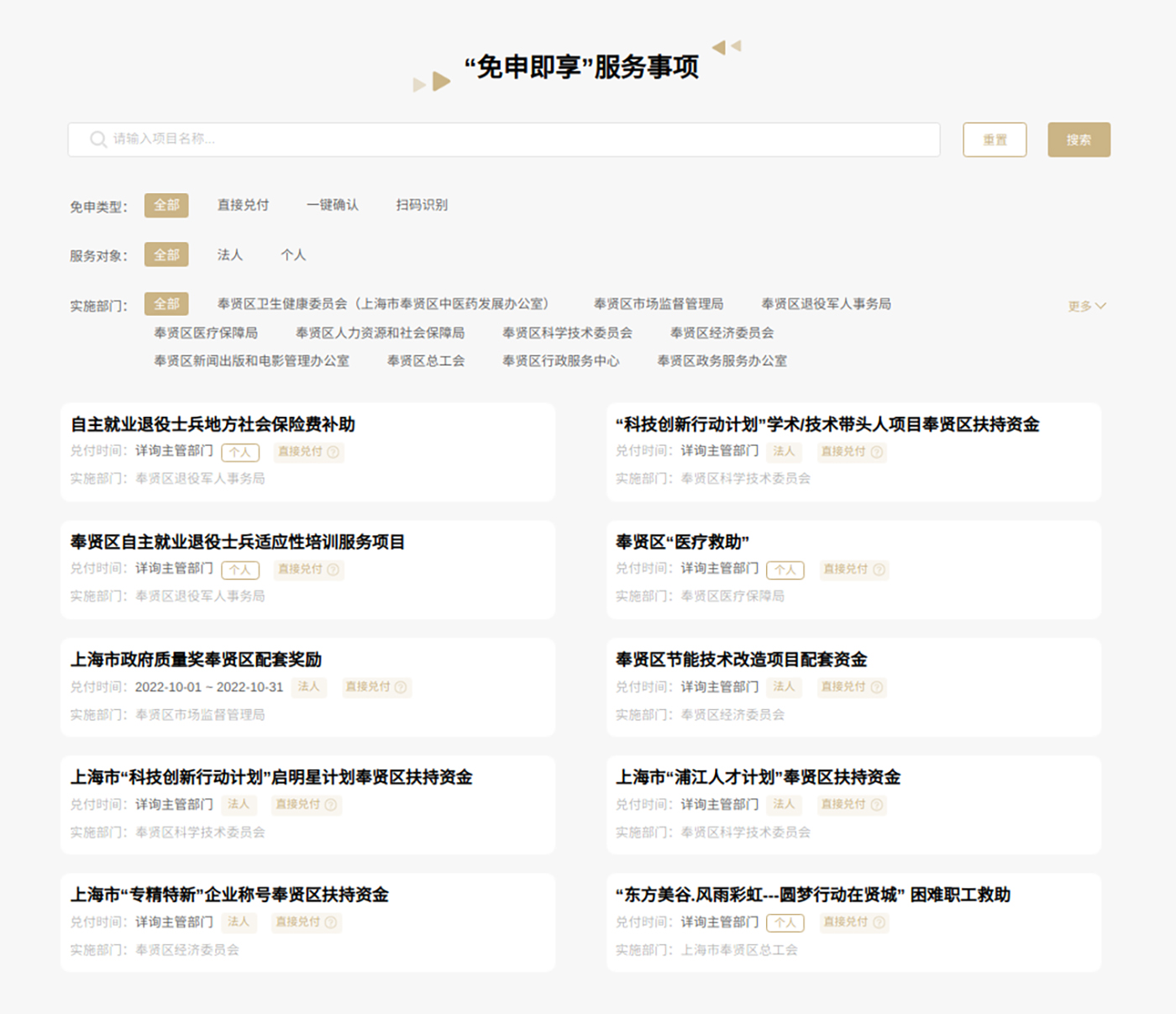Filter by 奉贤区卫生健康委员会 department

pos(383,304)
